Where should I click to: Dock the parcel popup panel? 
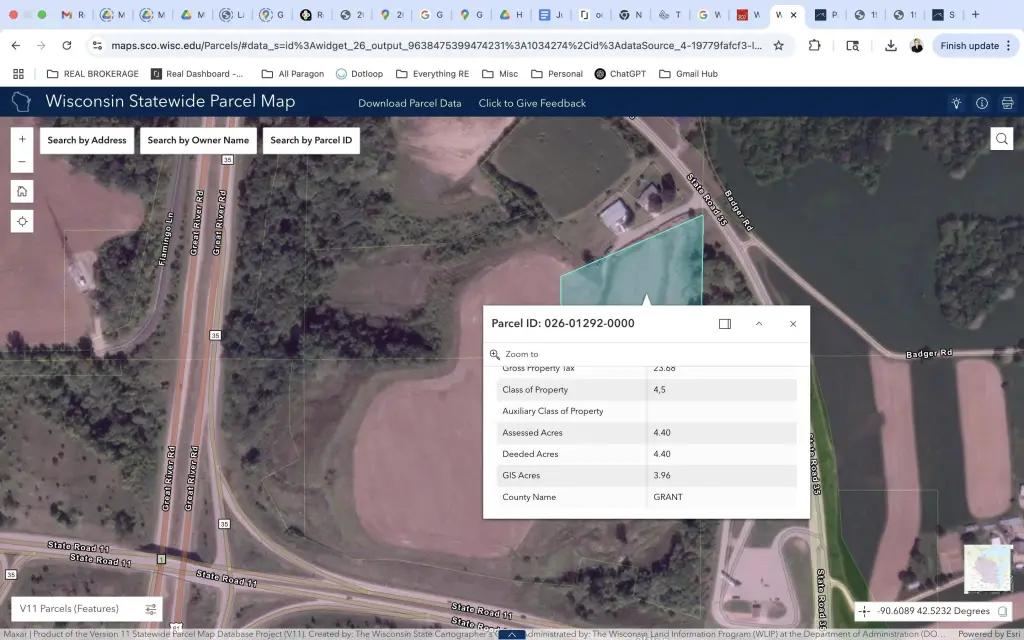point(725,324)
